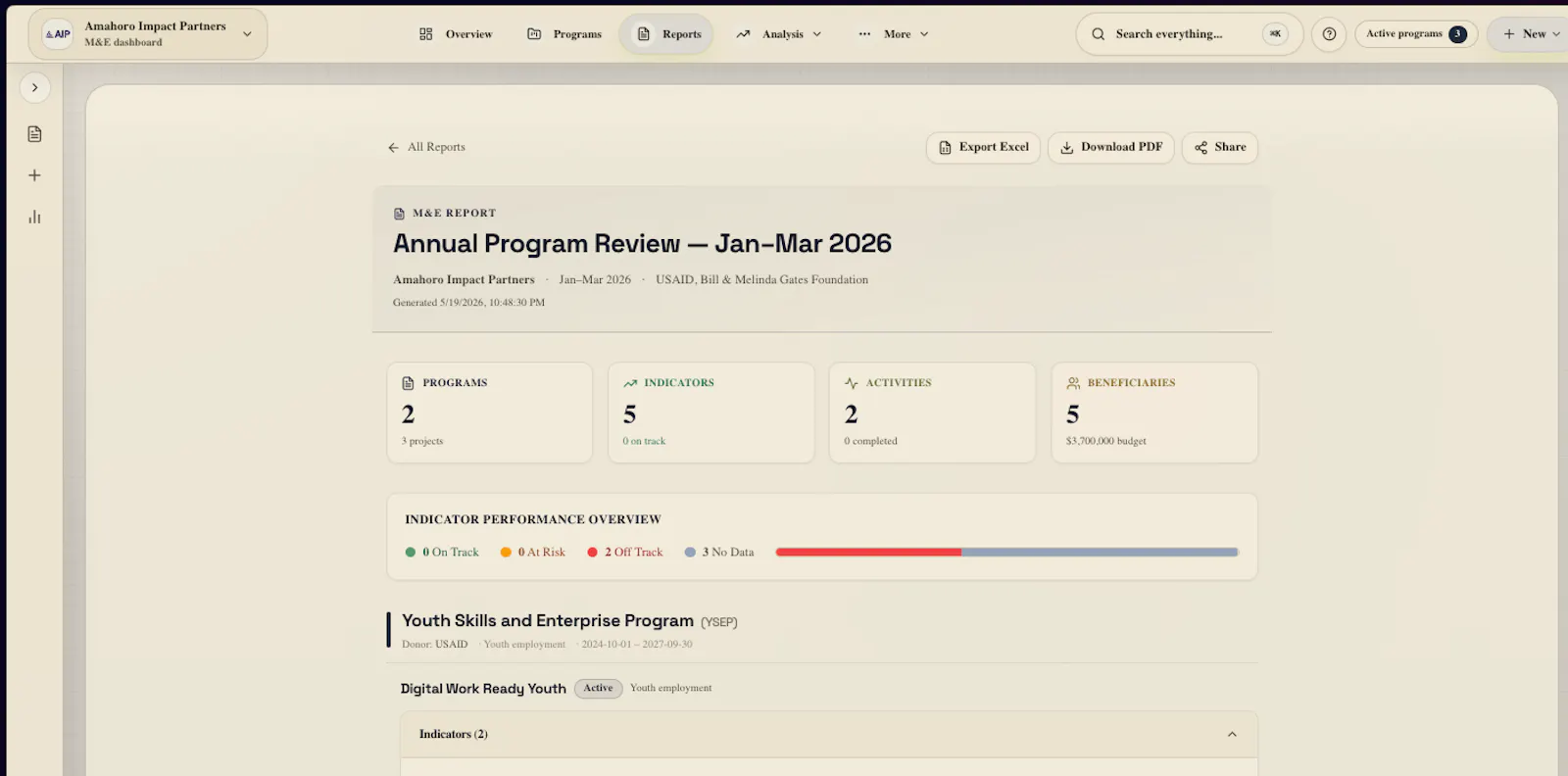Open the Indicators summary card
The height and width of the screenshot is (776, 1568).
711,412
